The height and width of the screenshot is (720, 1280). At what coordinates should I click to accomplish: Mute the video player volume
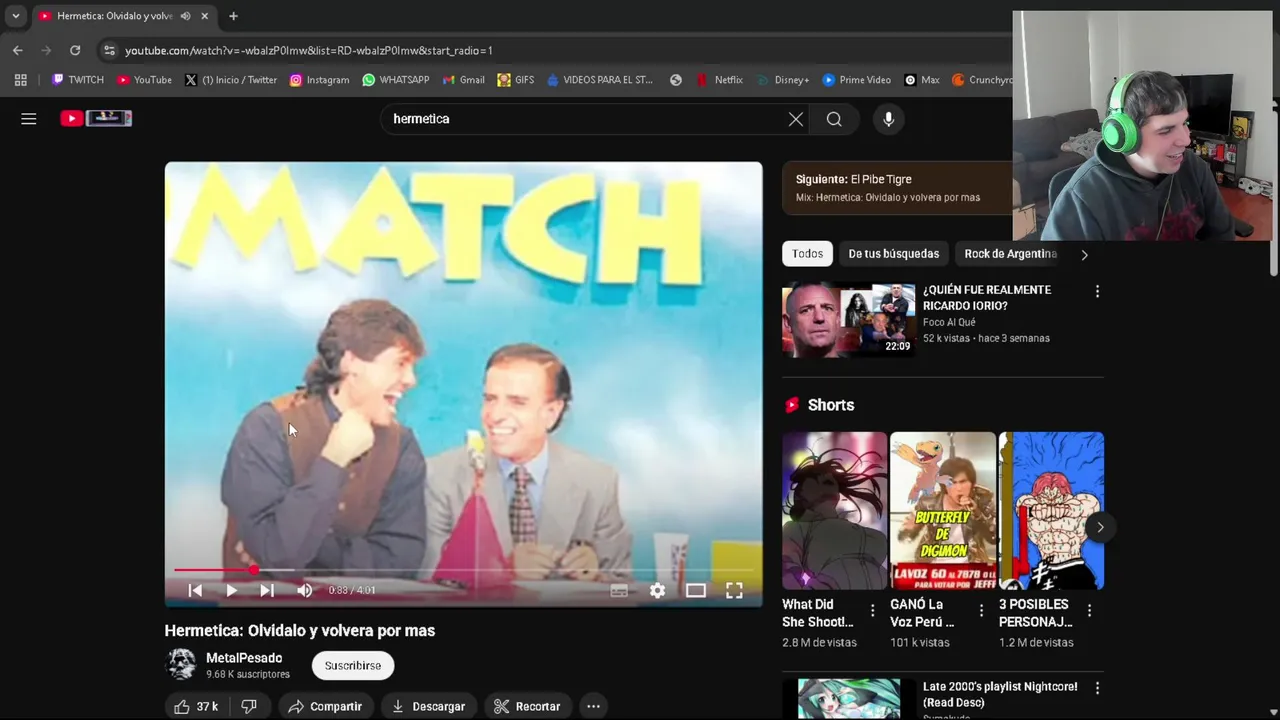click(305, 591)
